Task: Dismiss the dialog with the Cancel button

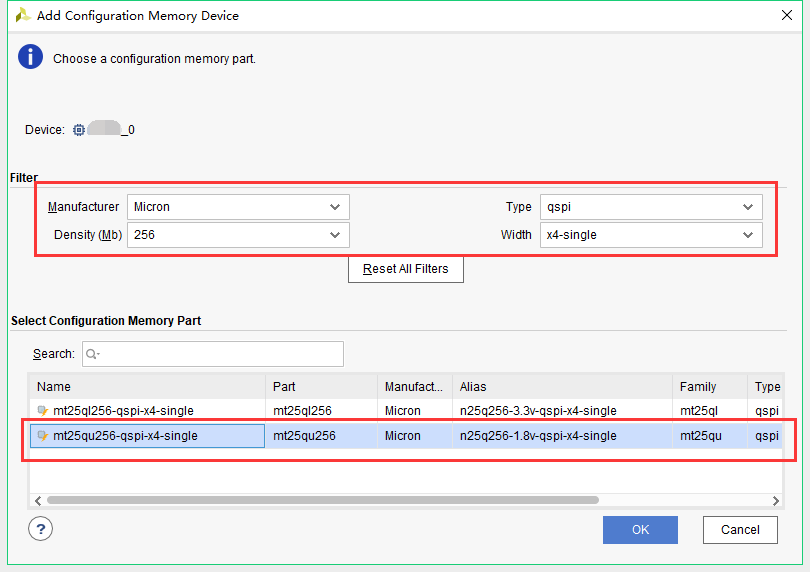Action: coord(740,530)
